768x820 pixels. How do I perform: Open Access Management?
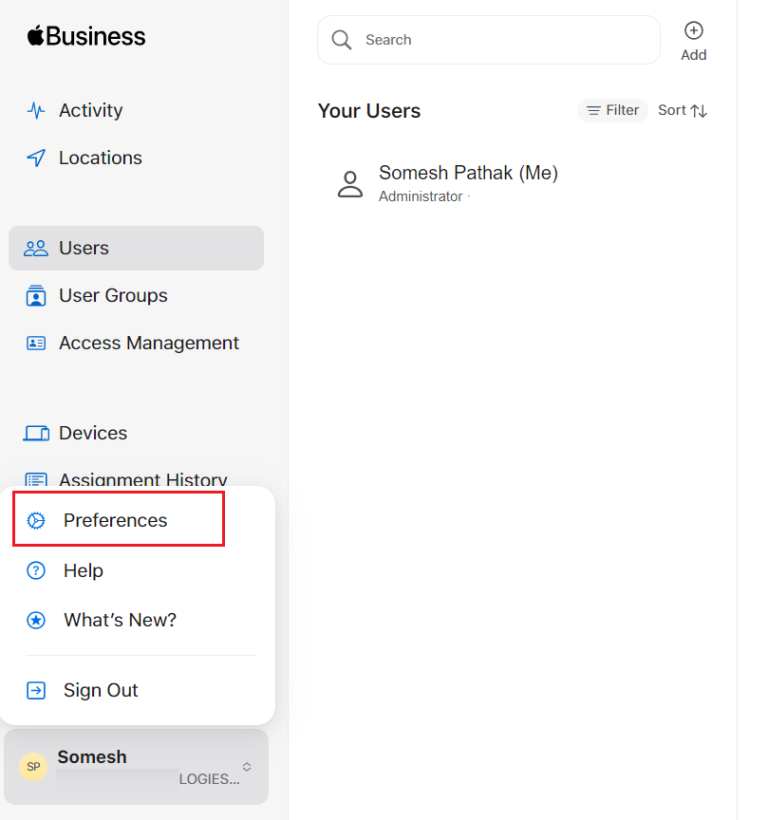tap(148, 344)
